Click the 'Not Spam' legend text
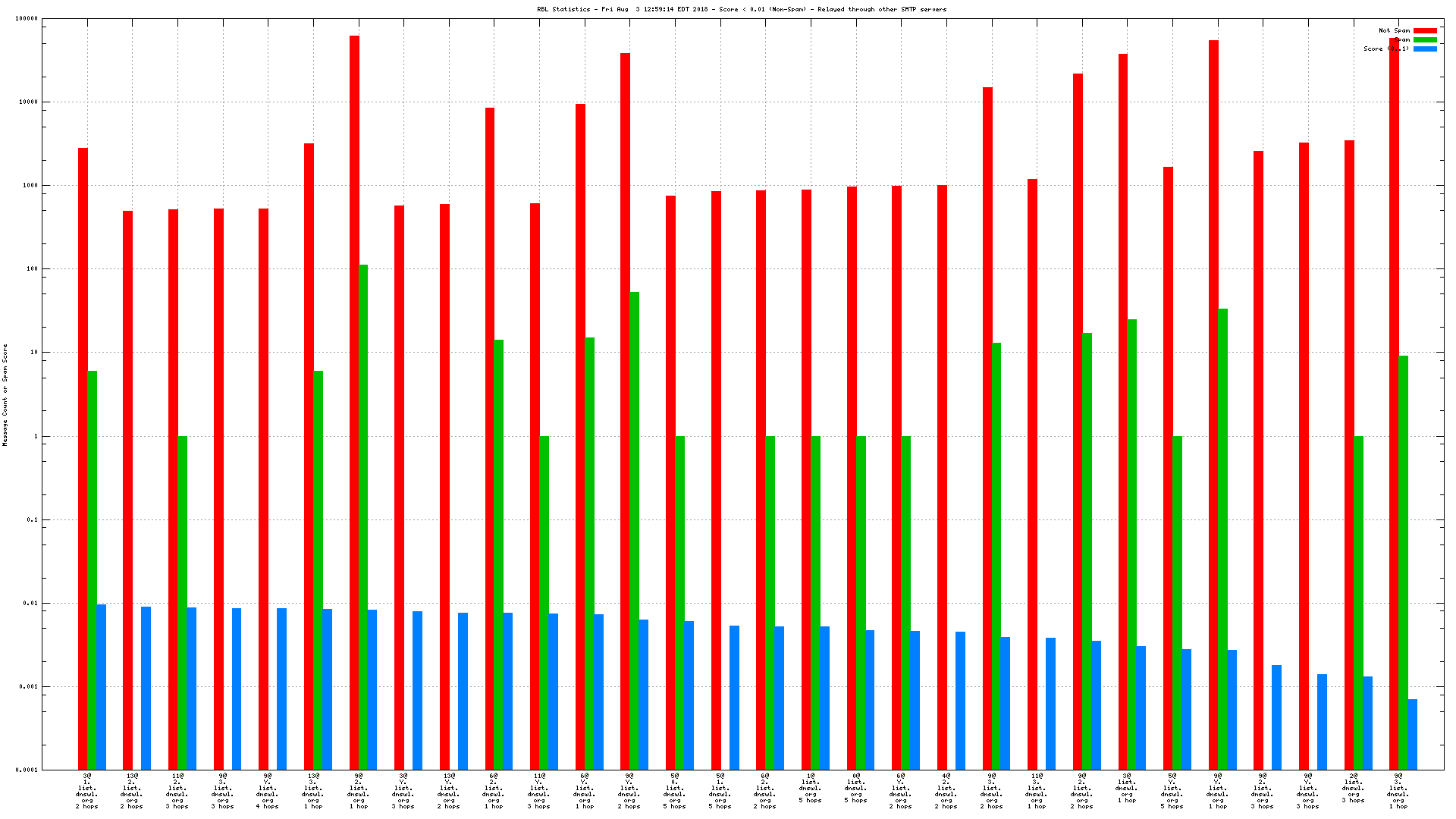This screenshot has height=819, width=1456. 1394,31
